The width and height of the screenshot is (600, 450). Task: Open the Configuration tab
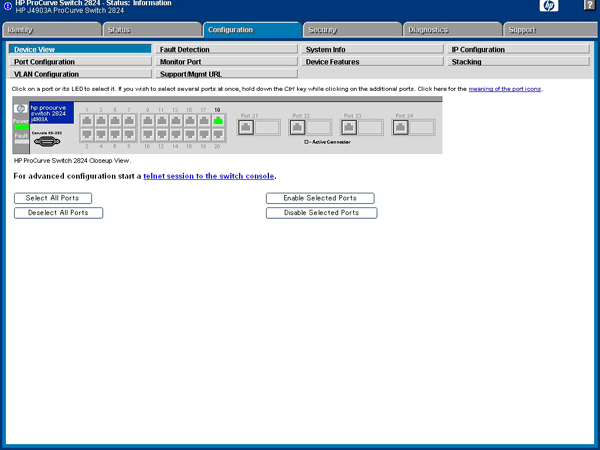253,30
